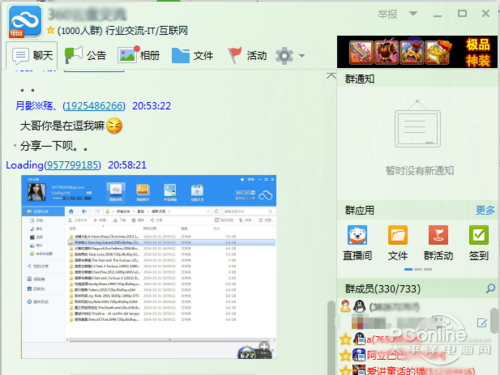
Task: Click the 360 cloud group avatar icon
Action: click(x=25, y=21)
